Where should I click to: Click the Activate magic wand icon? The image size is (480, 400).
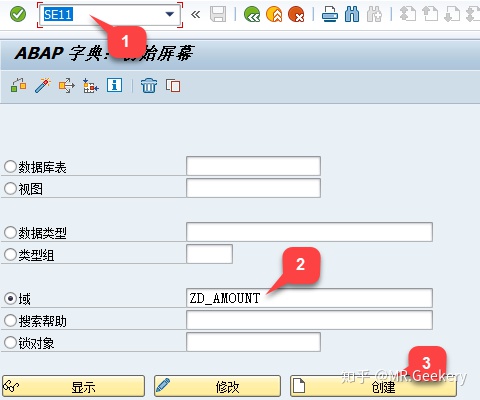(43, 86)
